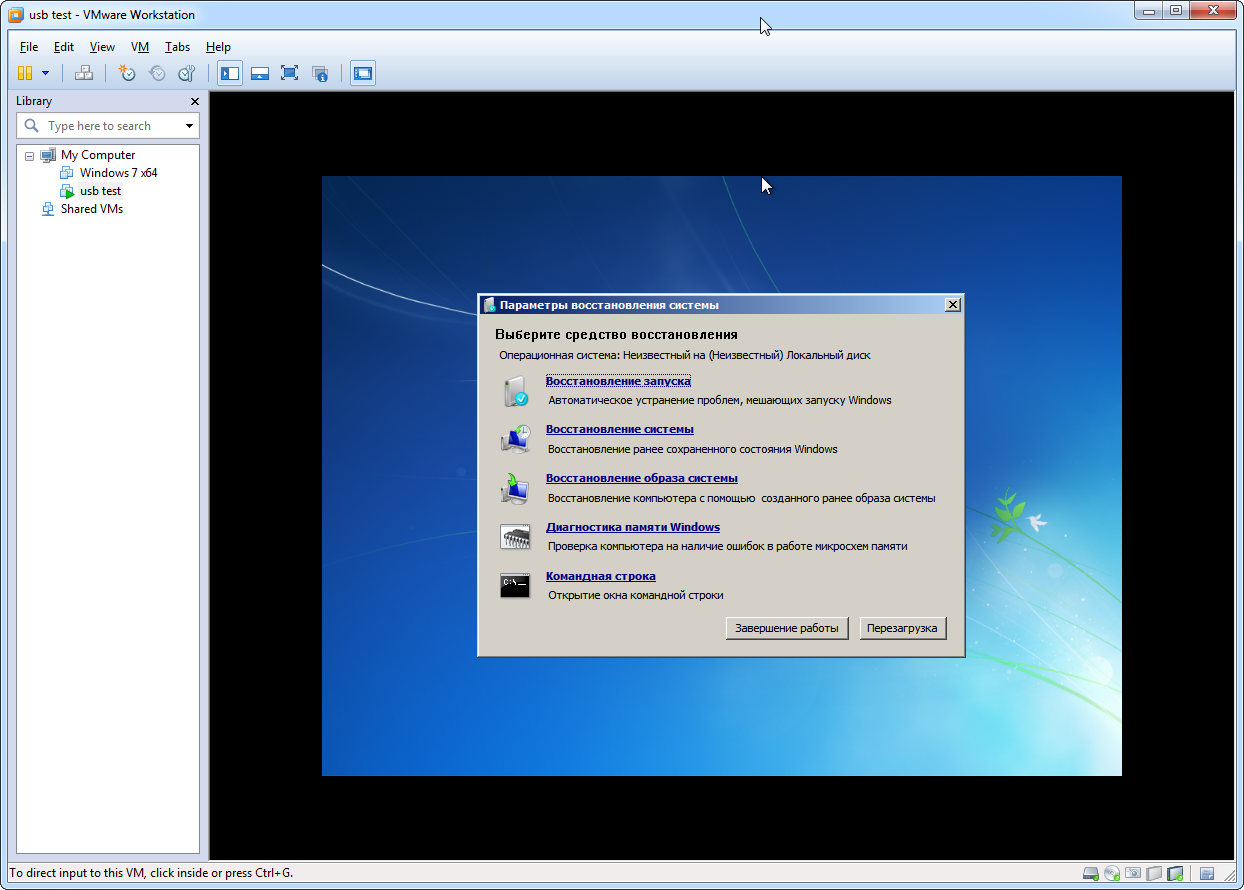This screenshot has height=890, width=1244.
Task: Open the Help menu
Action: click(218, 47)
